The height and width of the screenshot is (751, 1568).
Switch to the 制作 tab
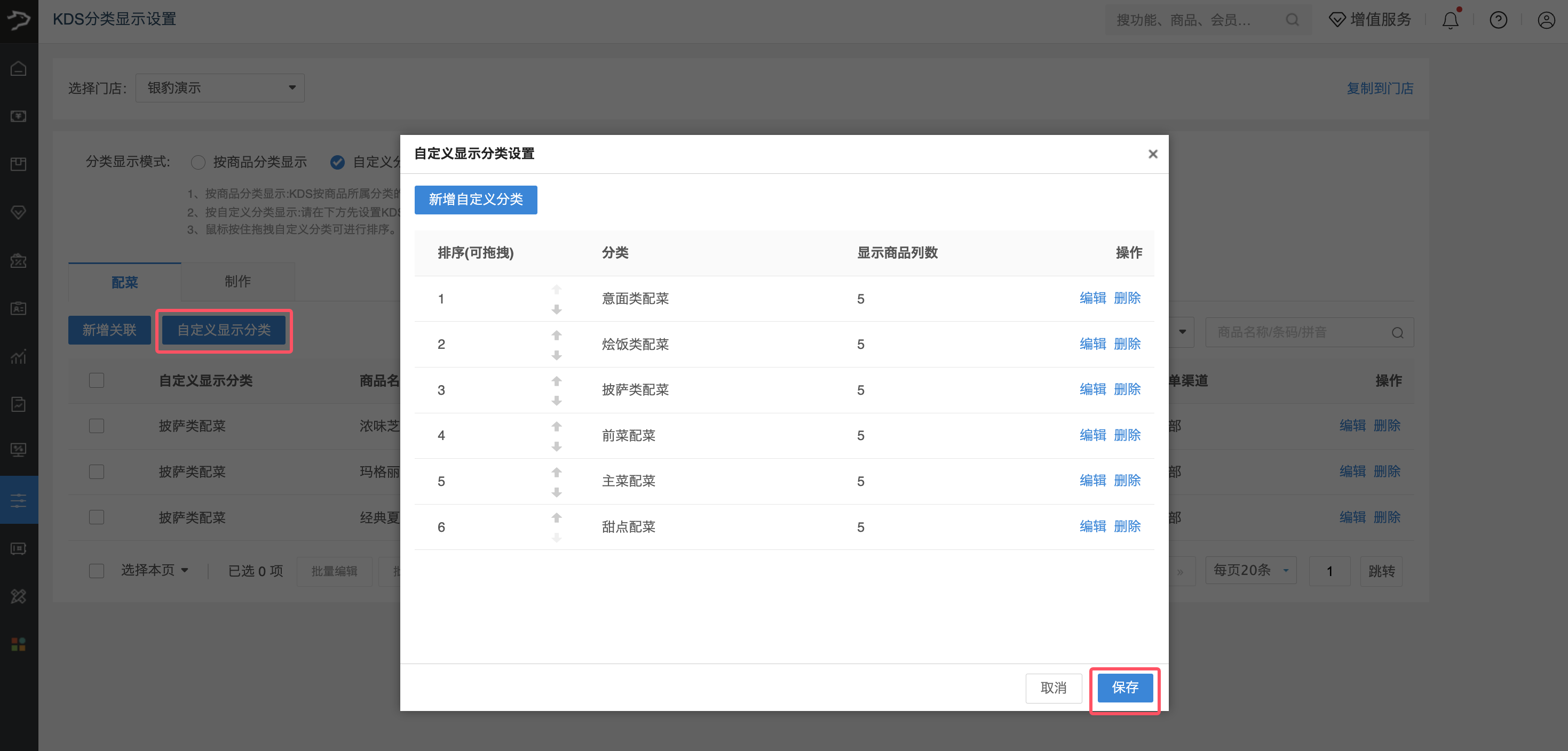(237, 282)
